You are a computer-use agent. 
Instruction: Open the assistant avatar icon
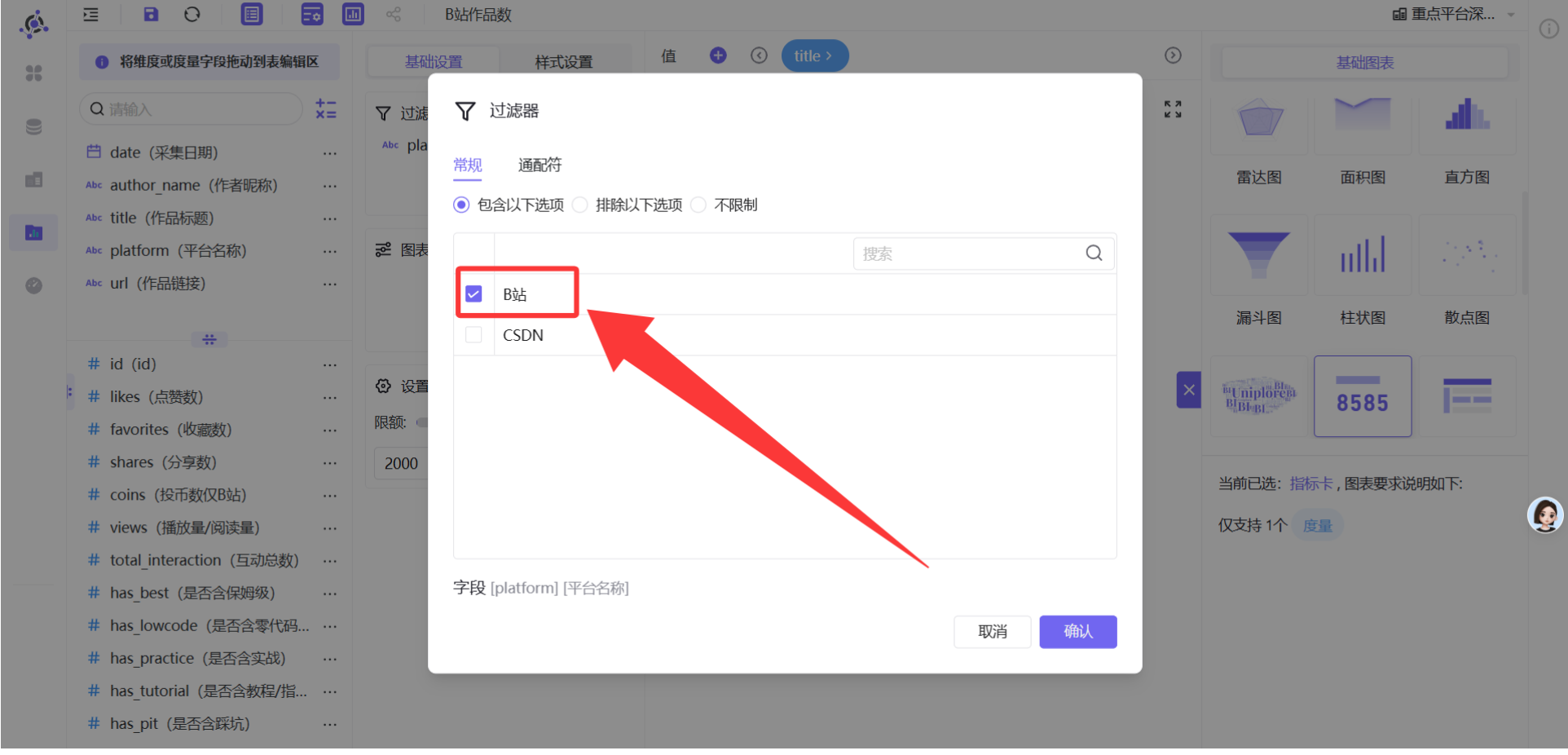[x=1545, y=515]
